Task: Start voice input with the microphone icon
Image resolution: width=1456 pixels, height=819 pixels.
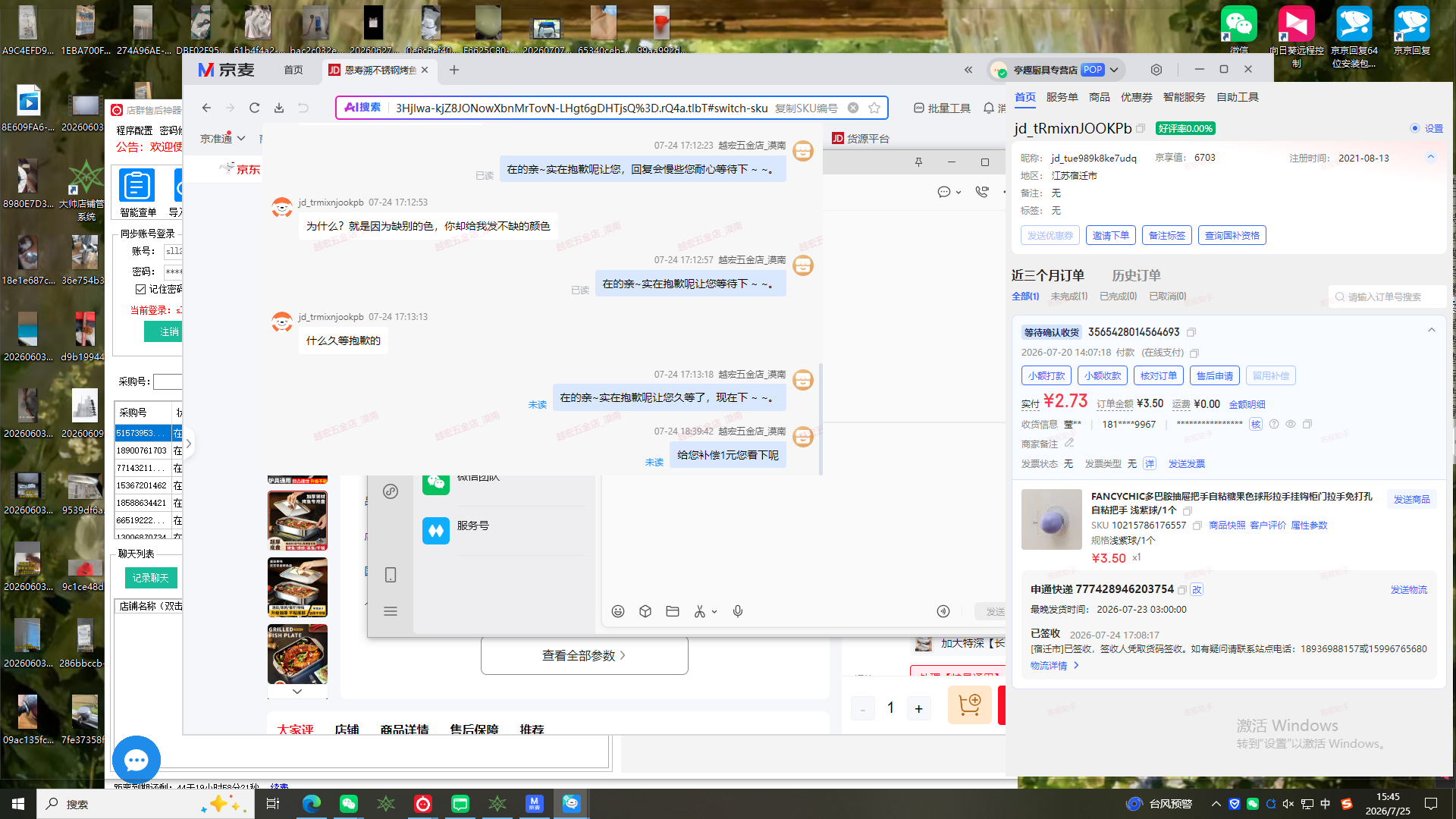Action: [738, 611]
